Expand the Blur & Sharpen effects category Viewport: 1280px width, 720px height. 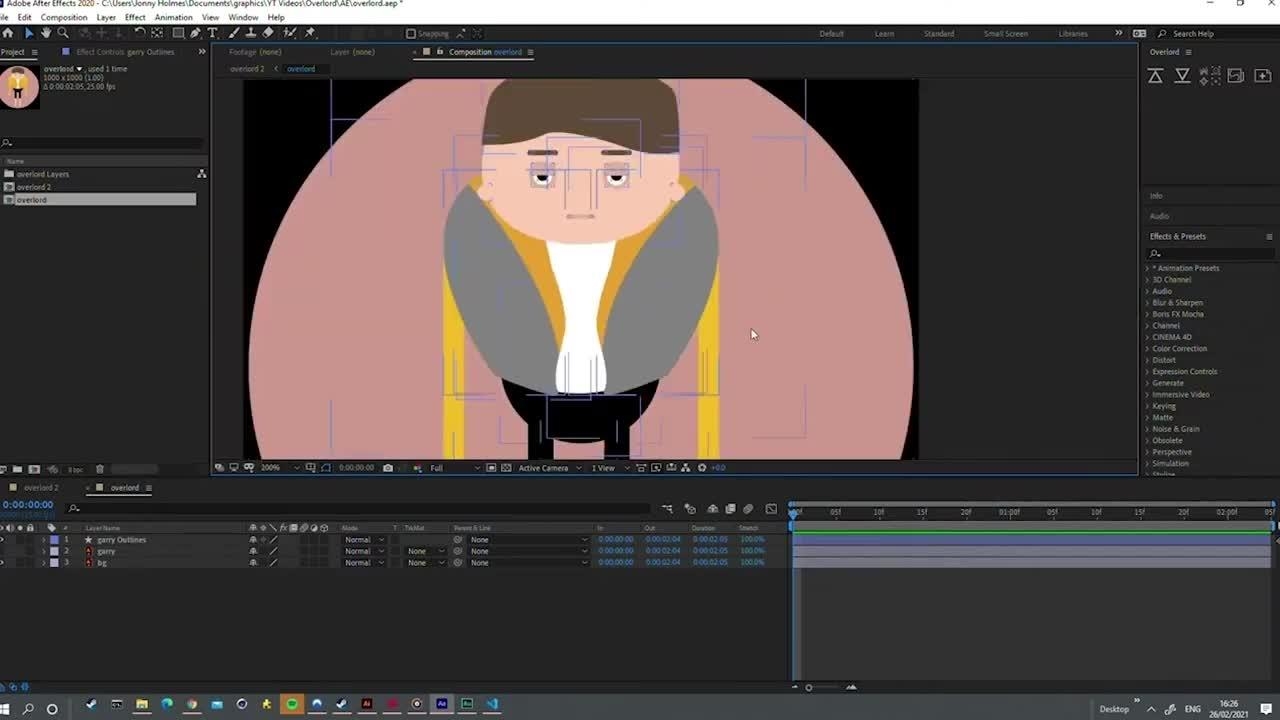(1177, 303)
